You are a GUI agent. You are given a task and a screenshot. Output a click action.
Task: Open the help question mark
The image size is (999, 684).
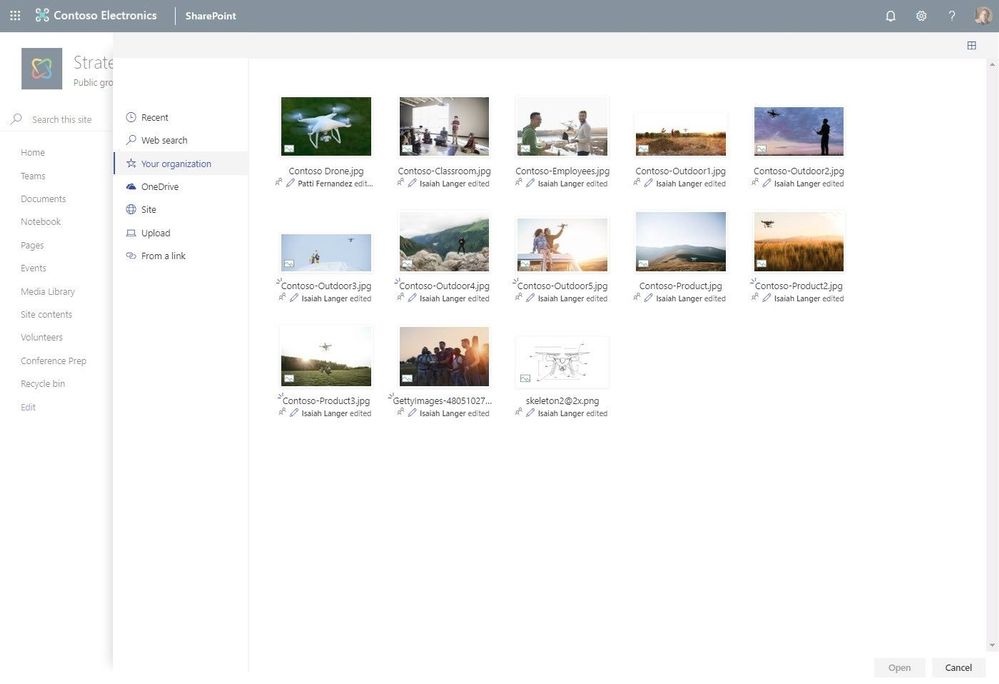click(x=951, y=15)
